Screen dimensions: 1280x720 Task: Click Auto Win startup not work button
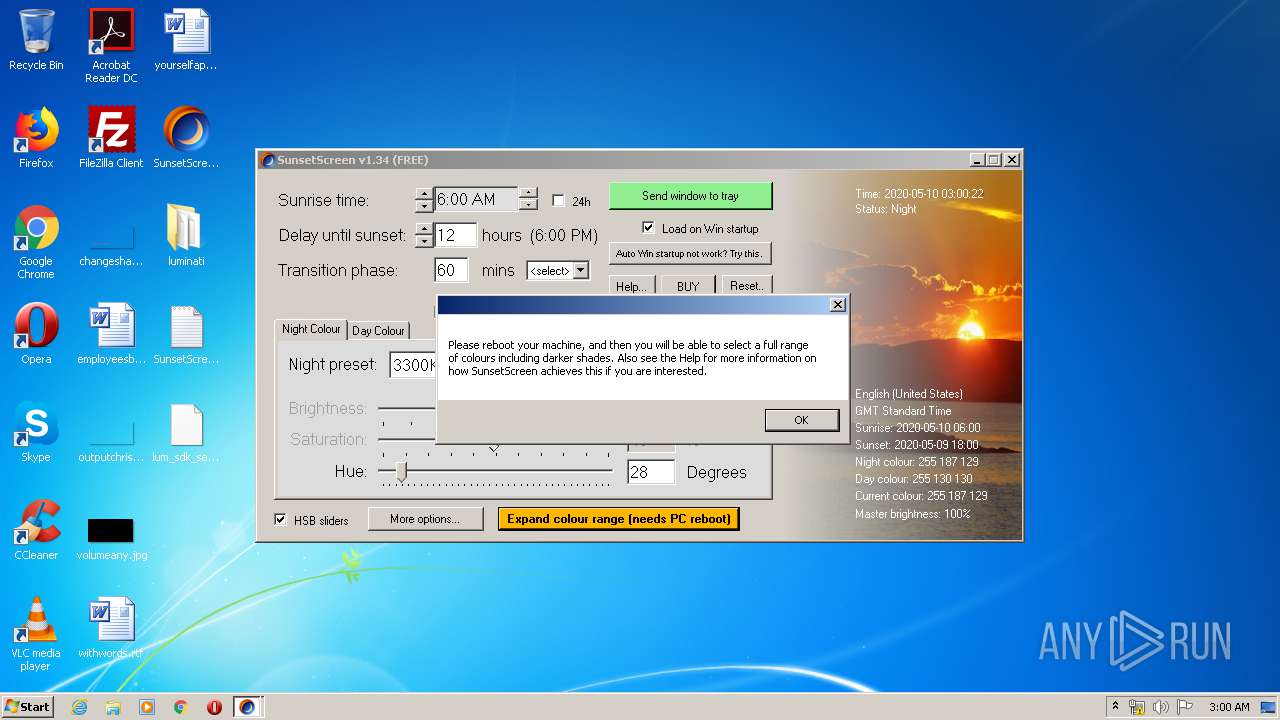click(689, 253)
